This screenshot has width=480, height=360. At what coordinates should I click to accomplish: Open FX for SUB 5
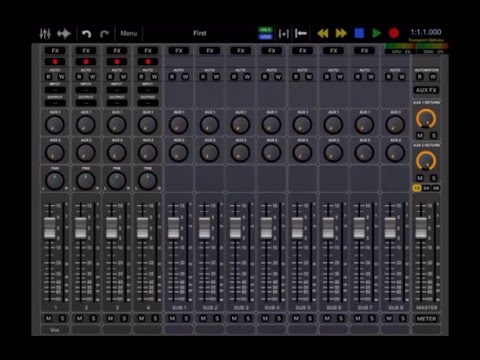[x=303, y=51]
